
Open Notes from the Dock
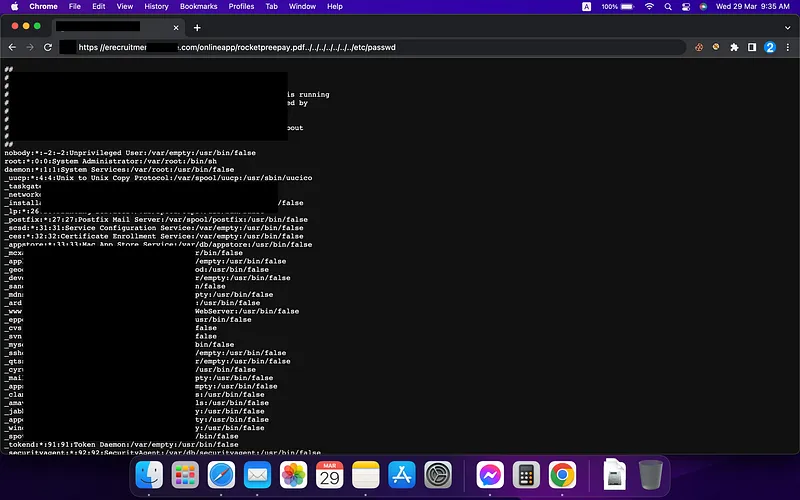[x=366, y=474]
